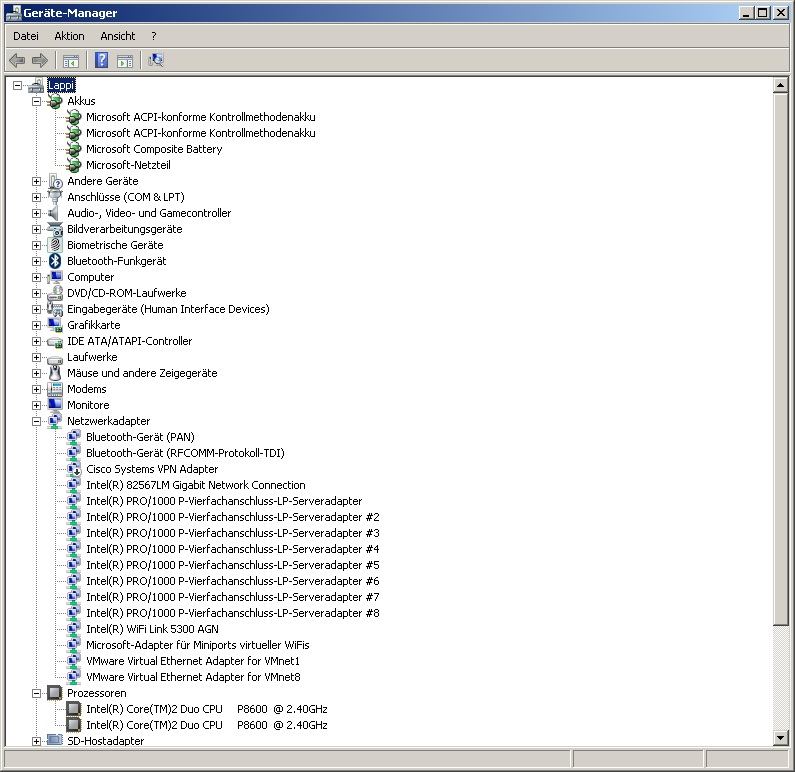Click the vertical scrollbar up arrow
This screenshot has width=795, height=772.
click(x=781, y=86)
